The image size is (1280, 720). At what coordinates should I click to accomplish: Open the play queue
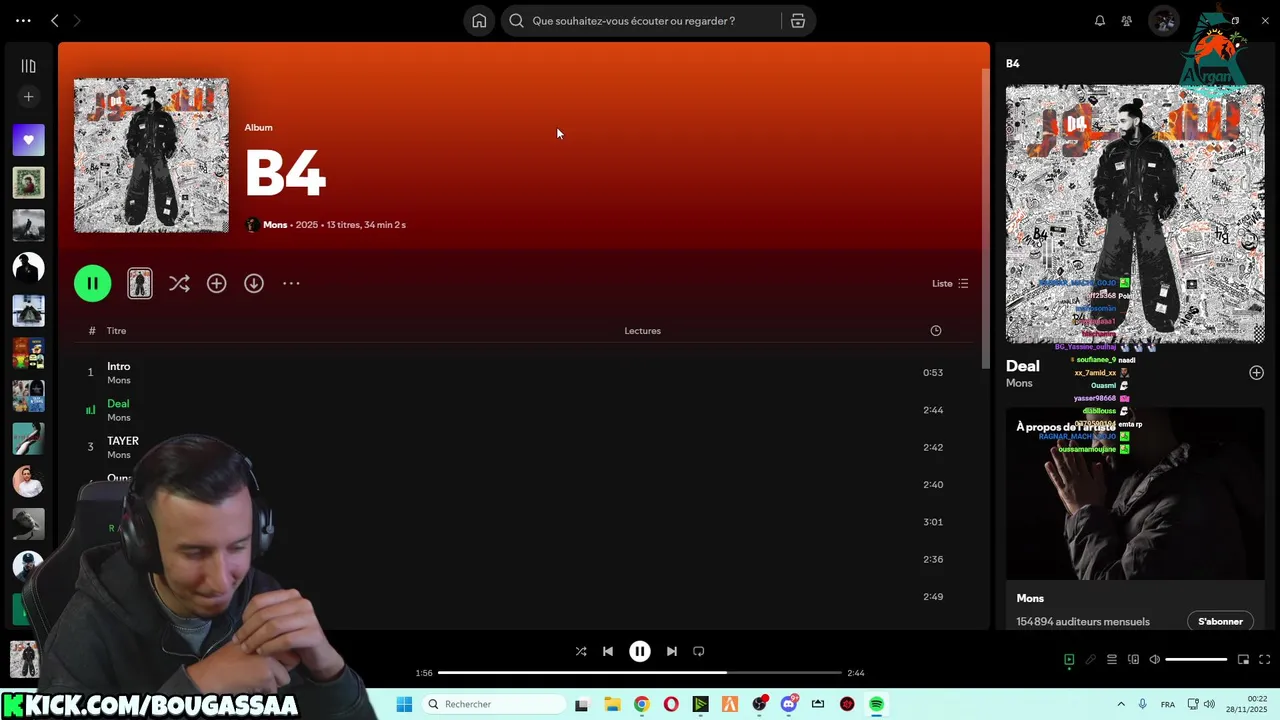pos(1112,660)
